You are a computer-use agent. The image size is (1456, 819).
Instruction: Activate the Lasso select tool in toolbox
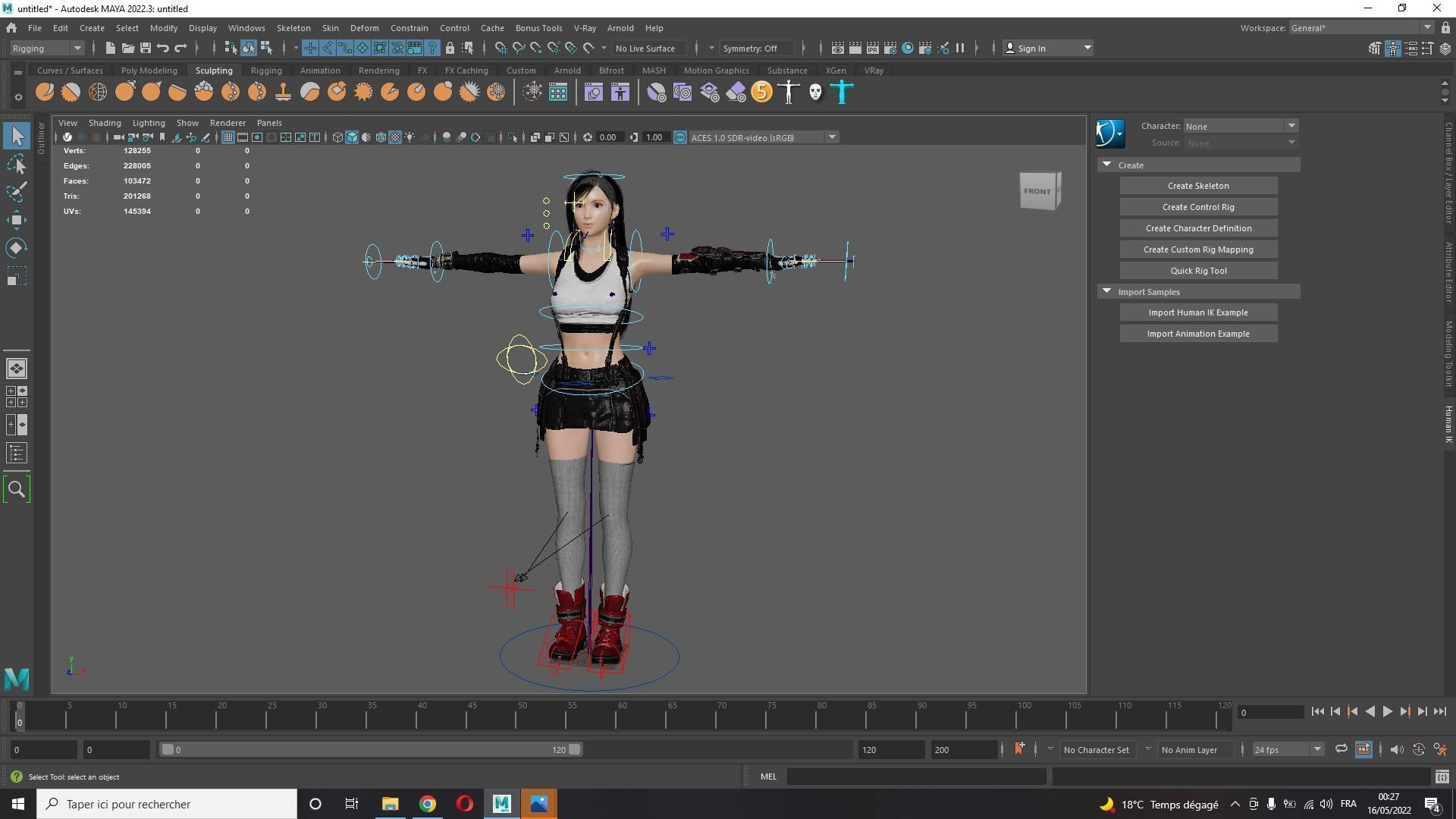17,164
